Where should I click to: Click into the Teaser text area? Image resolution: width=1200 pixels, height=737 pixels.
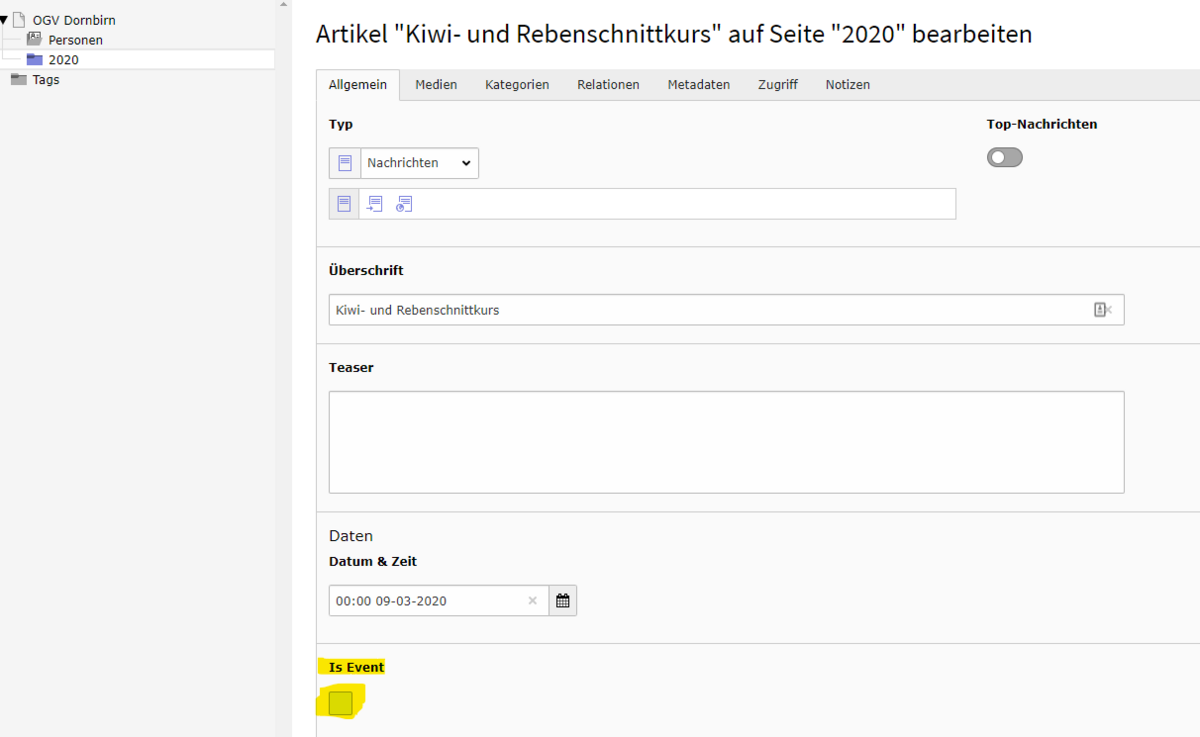click(x=726, y=442)
